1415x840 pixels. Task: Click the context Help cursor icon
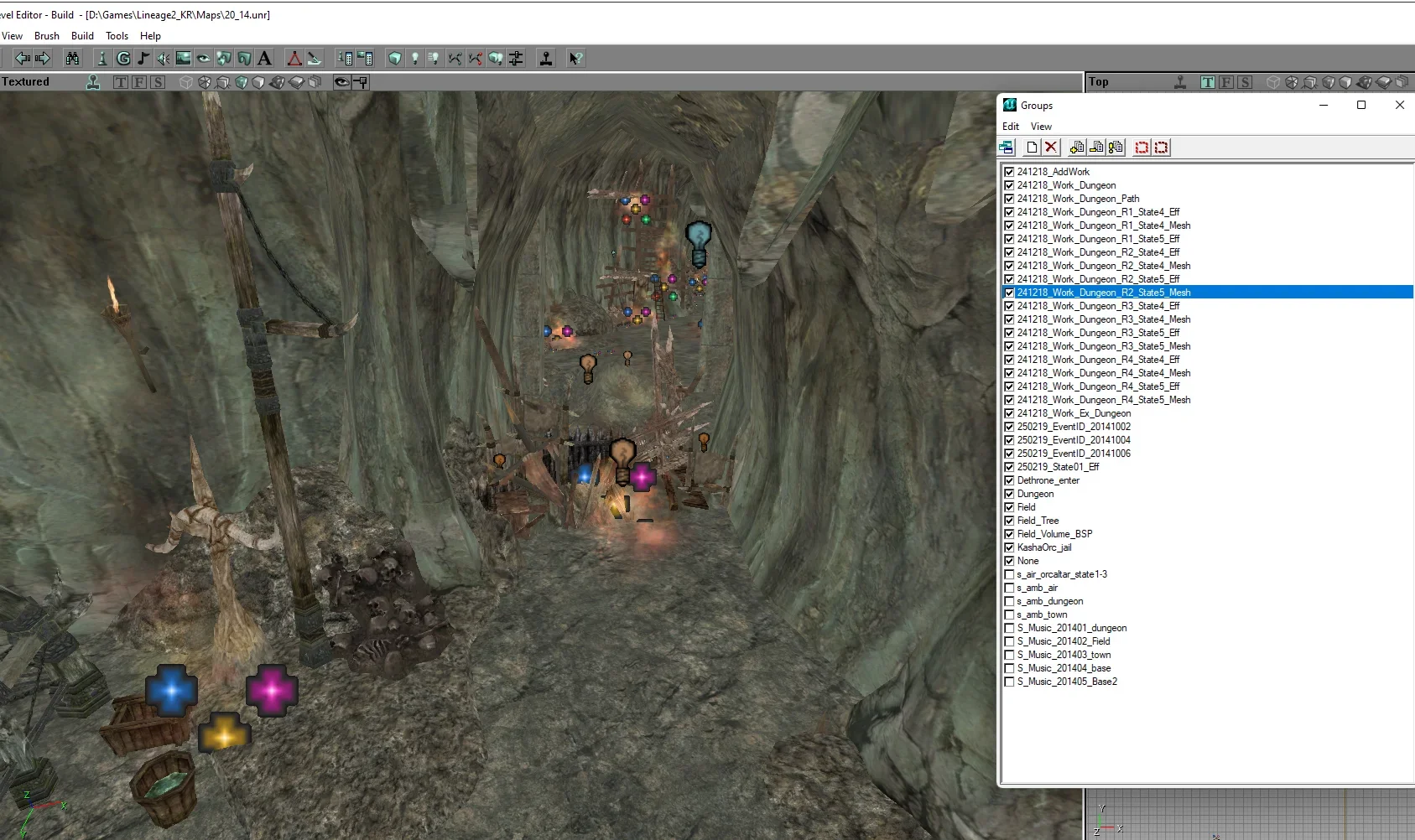pos(576,58)
